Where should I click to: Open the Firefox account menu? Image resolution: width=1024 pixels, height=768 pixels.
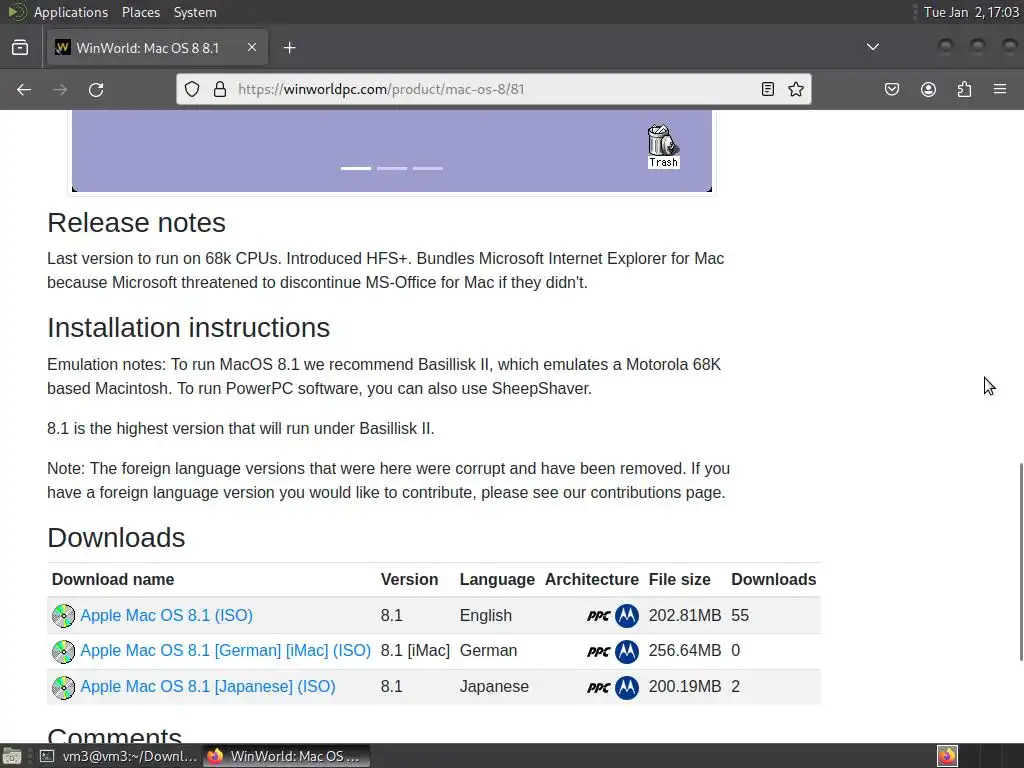pyautogui.click(x=928, y=89)
